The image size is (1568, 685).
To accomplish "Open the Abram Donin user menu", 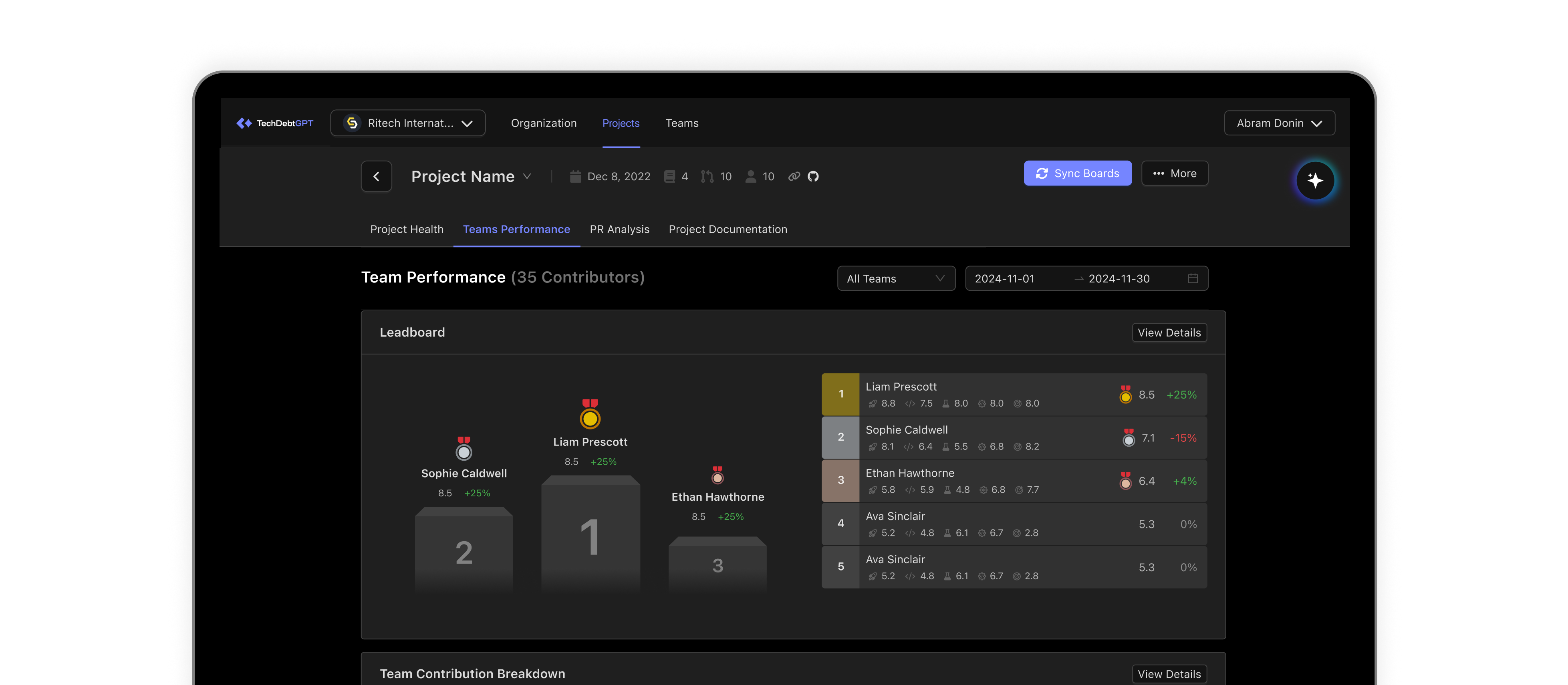I will [1279, 123].
